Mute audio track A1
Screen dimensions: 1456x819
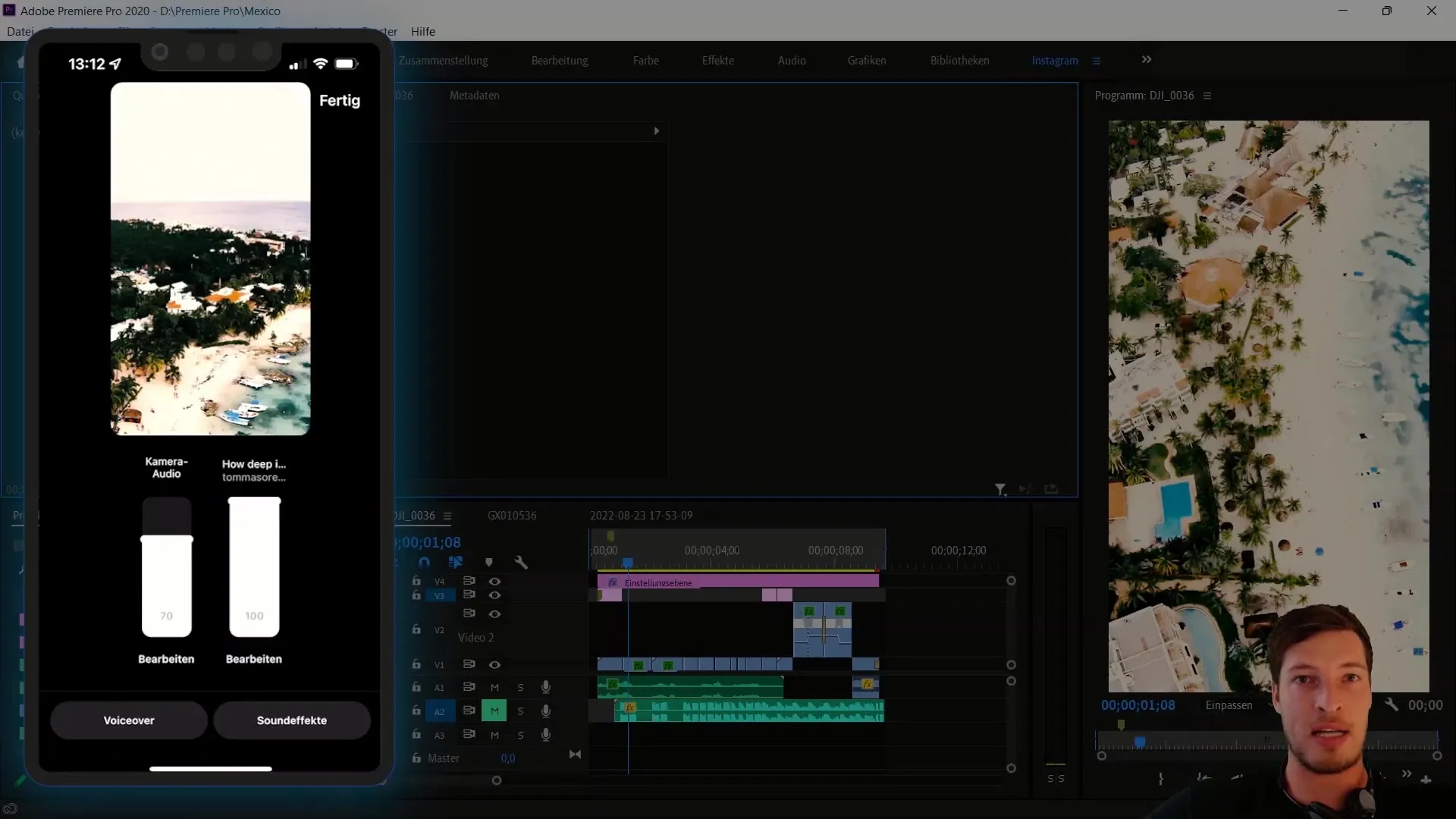tap(494, 687)
